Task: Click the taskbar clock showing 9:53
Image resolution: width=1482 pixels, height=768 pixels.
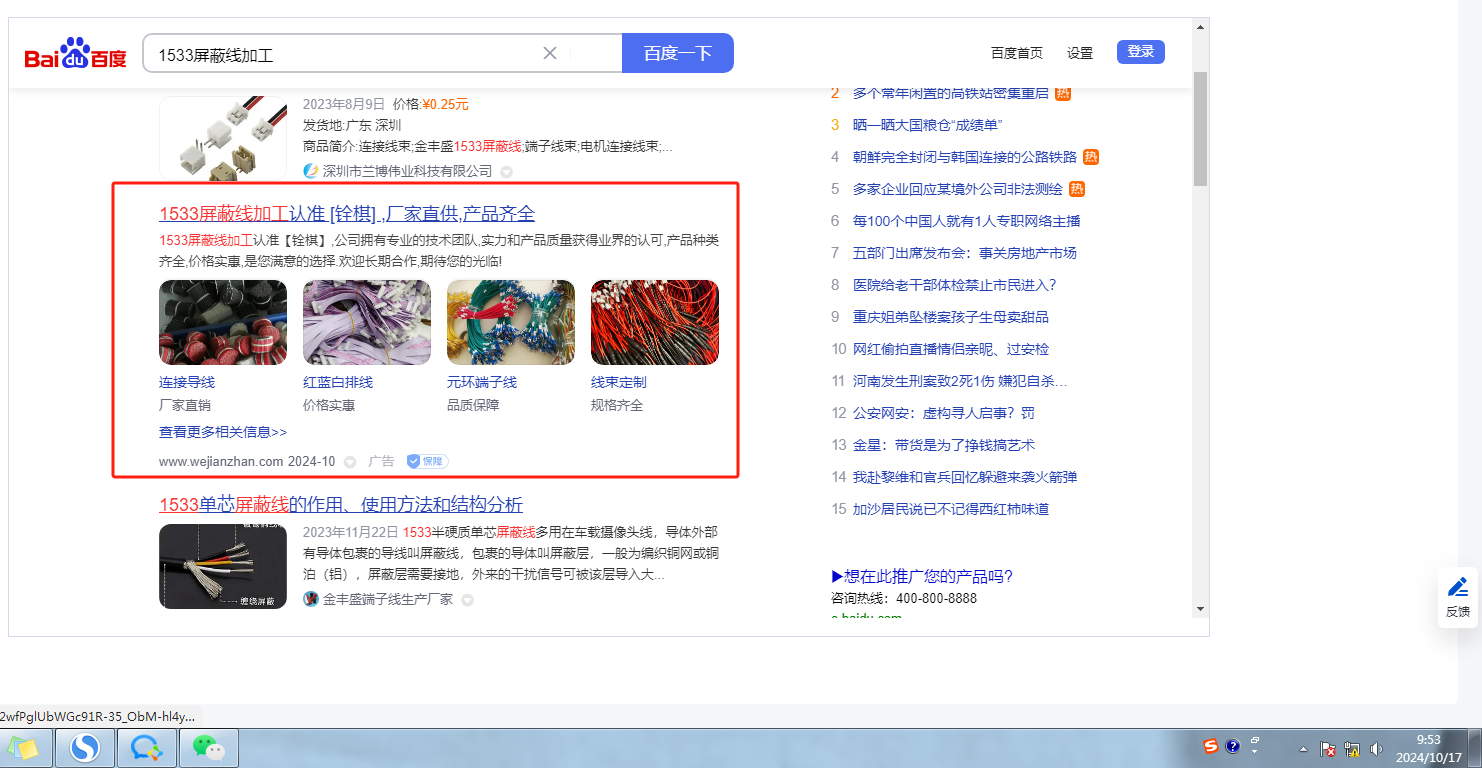Action: click(1428, 748)
